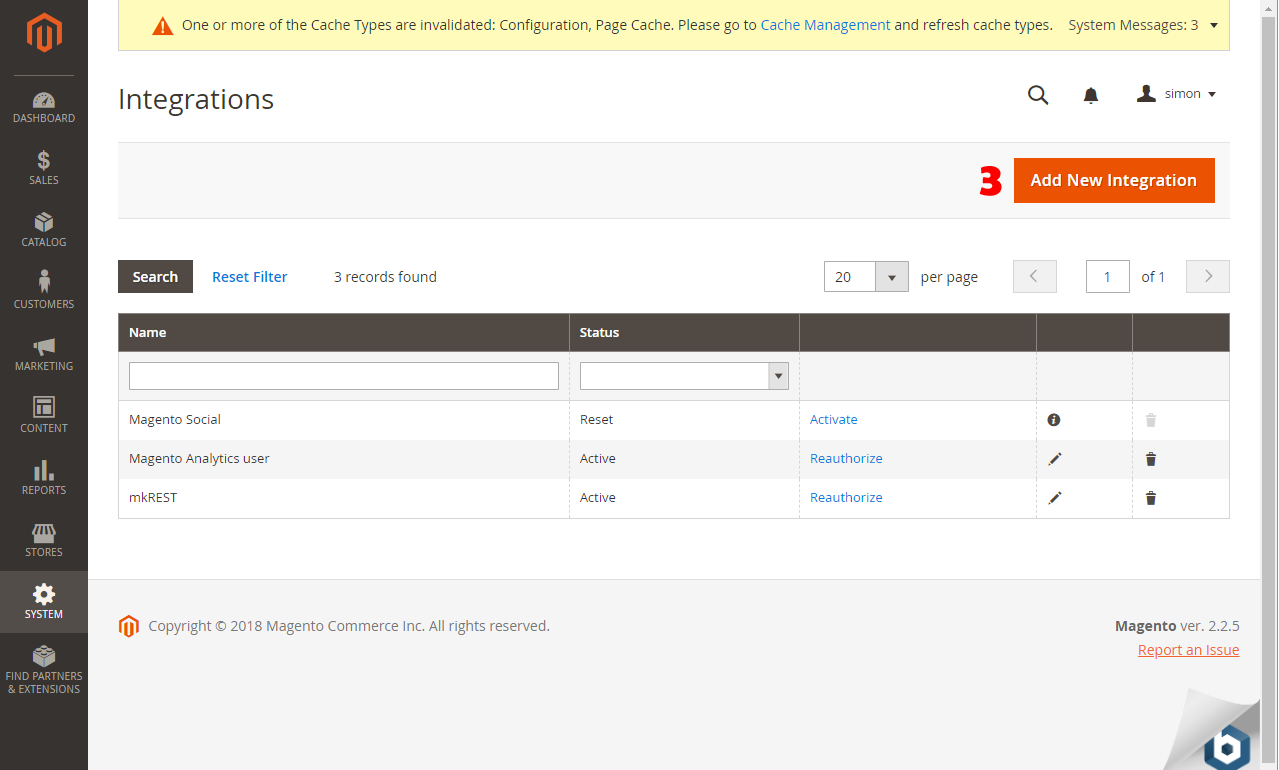This screenshot has width=1279, height=770.
Task: Go to next page arrow
Action: click(x=1208, y=277)
